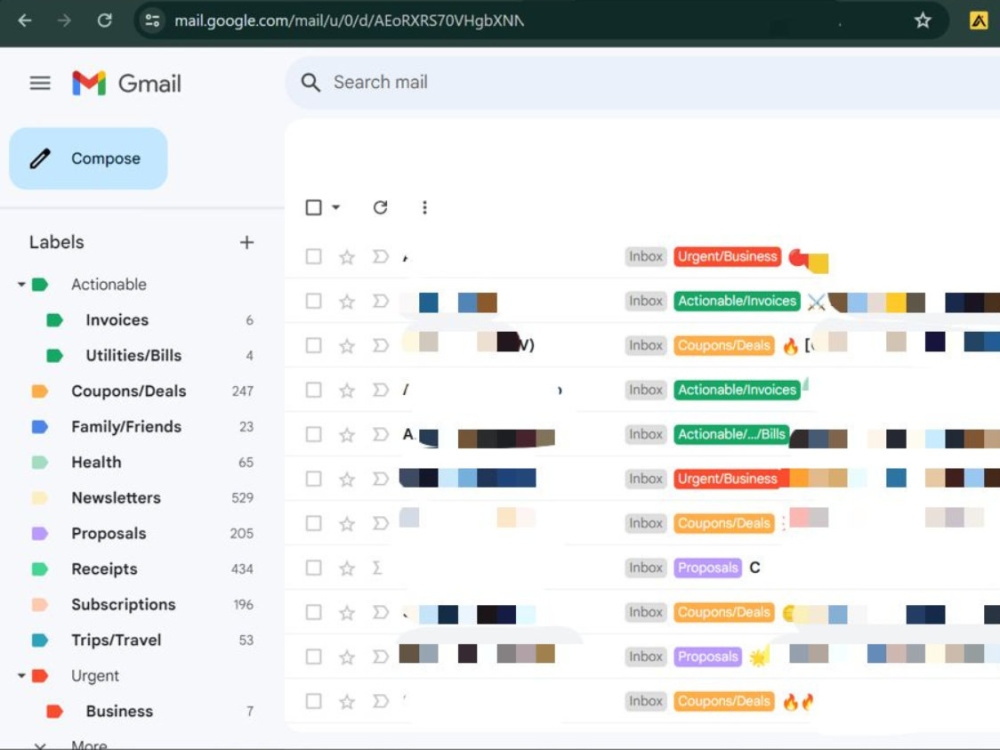Check the last Coupons/Deals email row

(313, 701)
